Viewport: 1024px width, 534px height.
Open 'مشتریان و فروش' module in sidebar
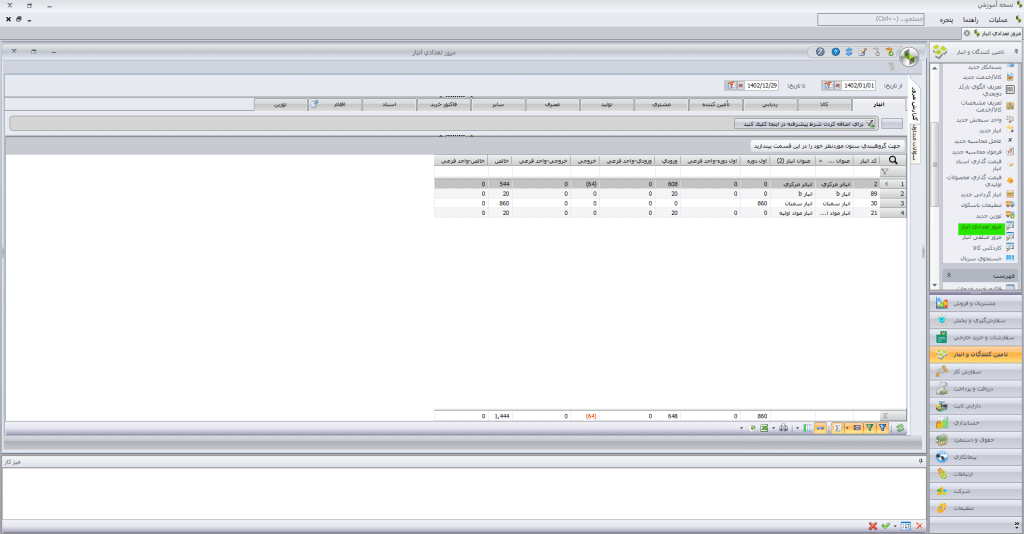pyautogui.click(x=976, y=303)
